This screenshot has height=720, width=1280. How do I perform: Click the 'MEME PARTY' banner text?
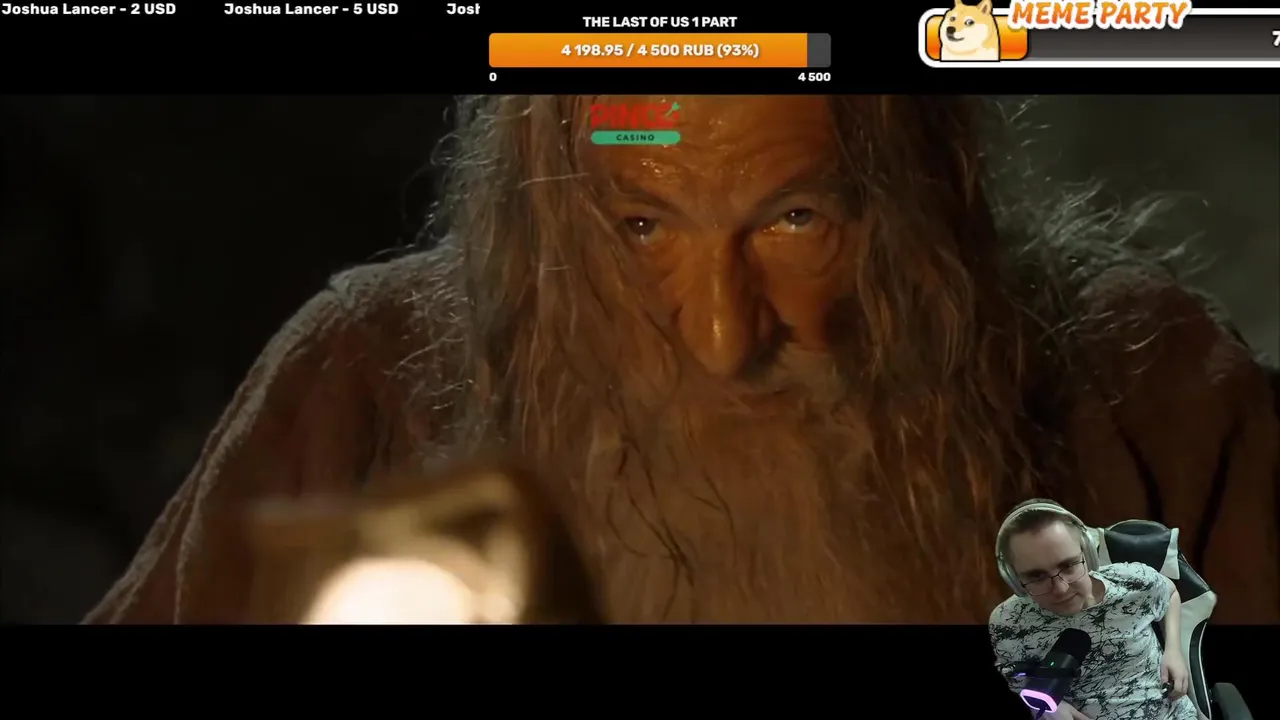pyautogui.click(x=1098, y=14)
